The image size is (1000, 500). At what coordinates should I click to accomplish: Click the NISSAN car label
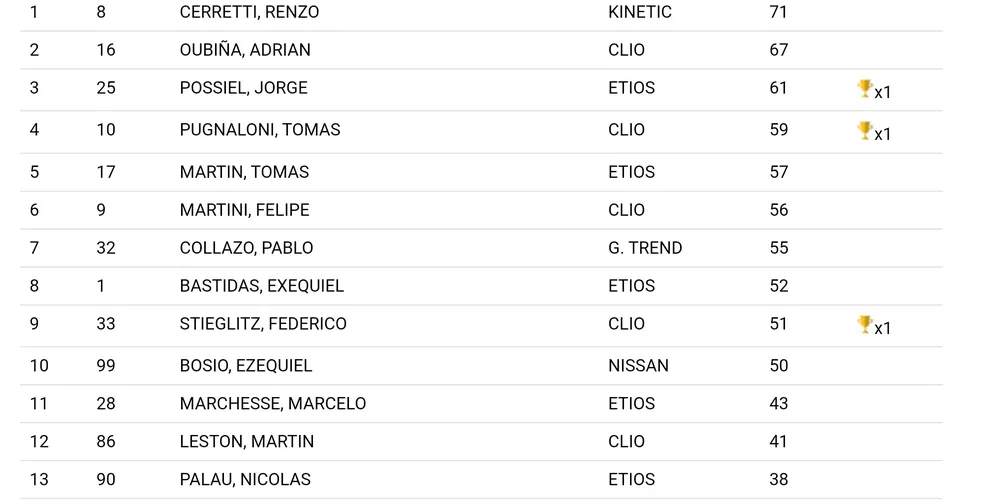(638, 366)
